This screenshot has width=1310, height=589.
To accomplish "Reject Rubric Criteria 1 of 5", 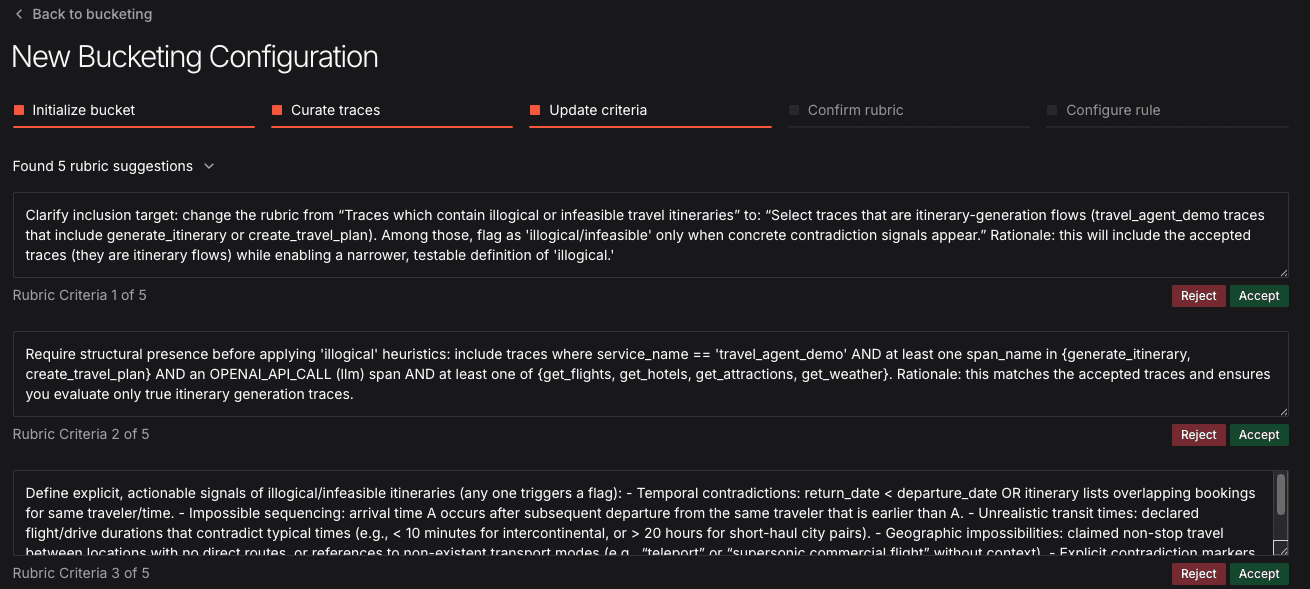I will click(x=1198, y=296).
